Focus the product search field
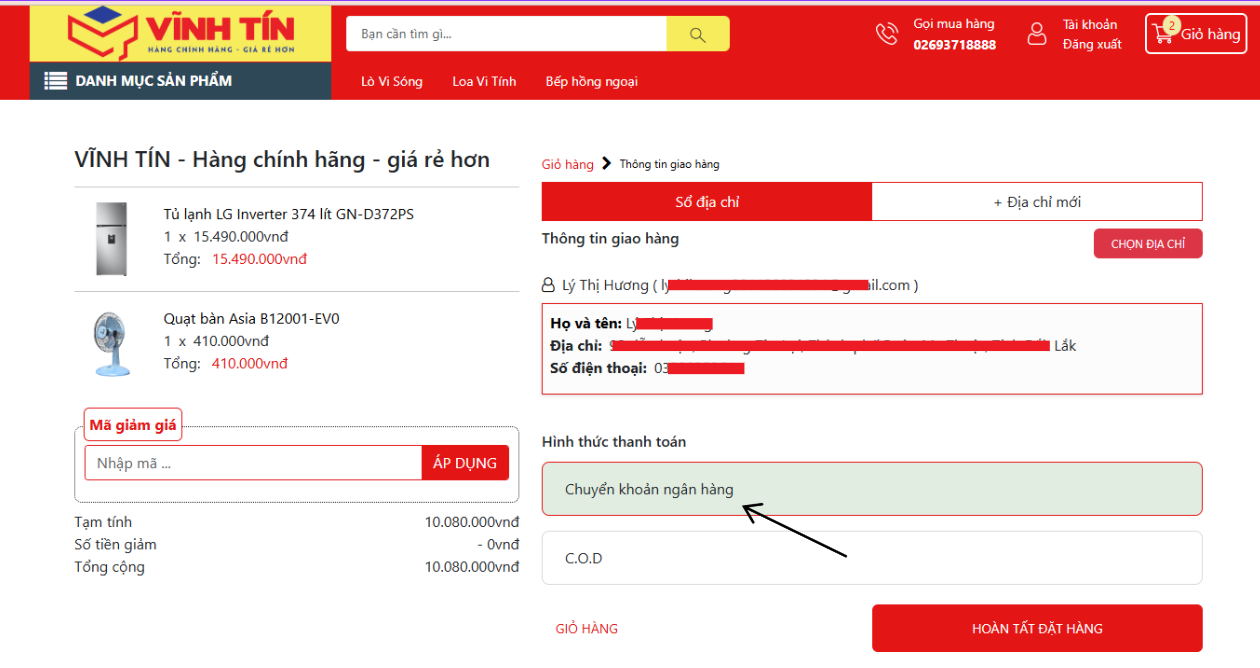 [506, 34]
